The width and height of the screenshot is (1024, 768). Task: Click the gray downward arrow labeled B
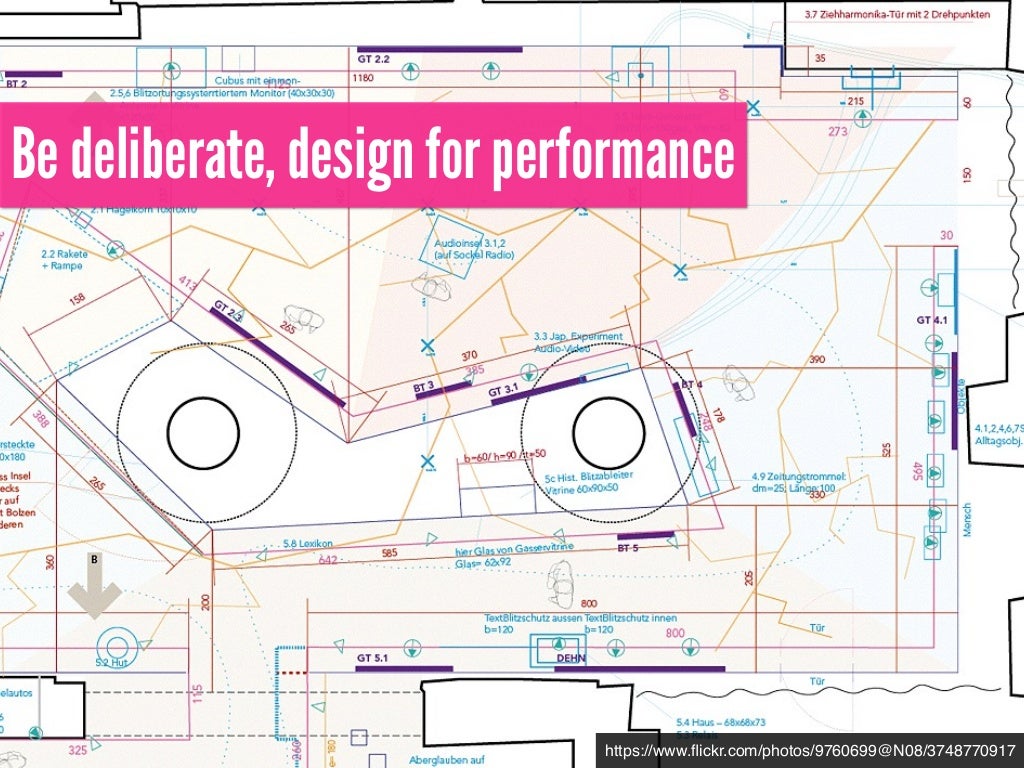coord(95,586)
